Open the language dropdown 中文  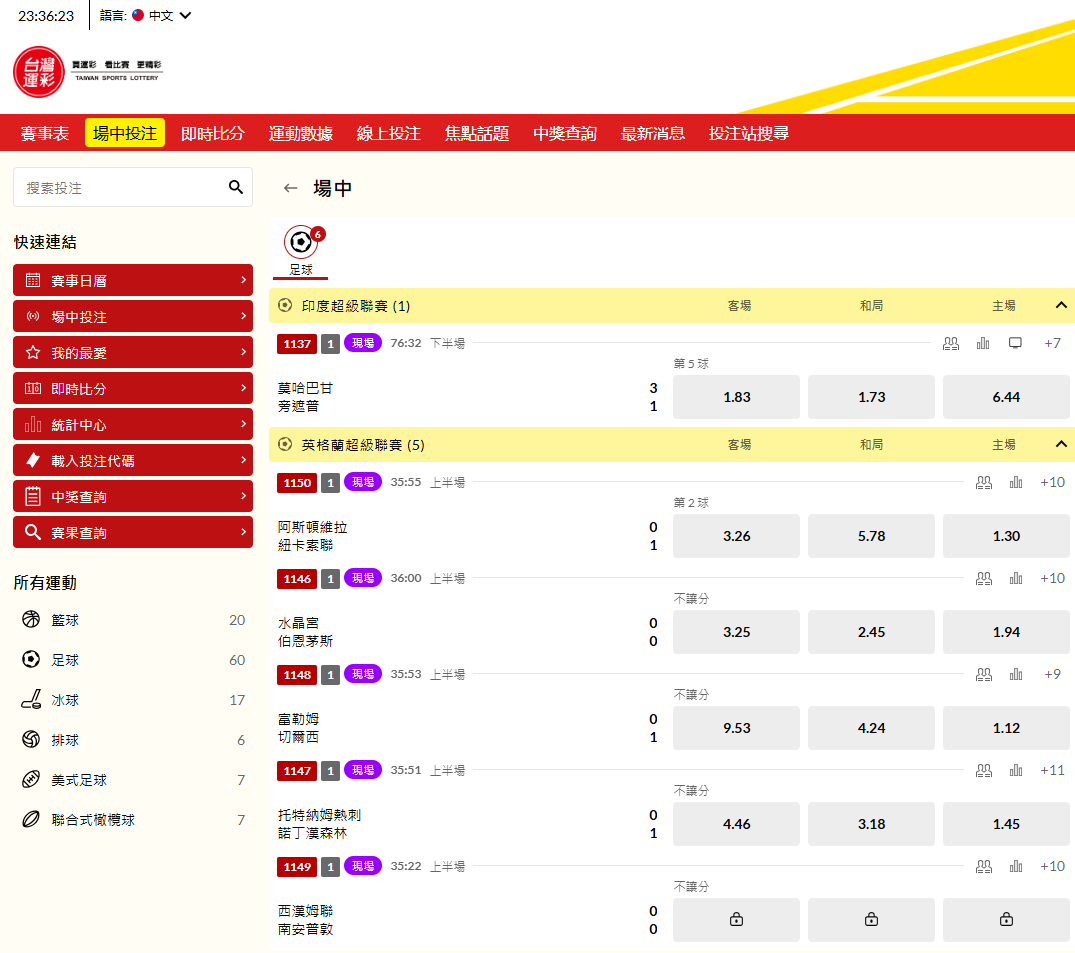(161, 15)
